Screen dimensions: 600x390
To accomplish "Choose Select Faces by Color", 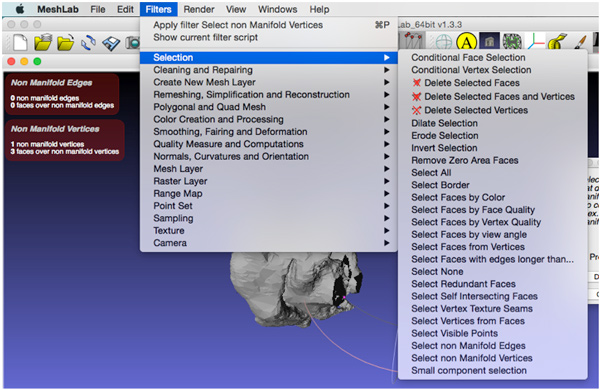I will point(492,197).
